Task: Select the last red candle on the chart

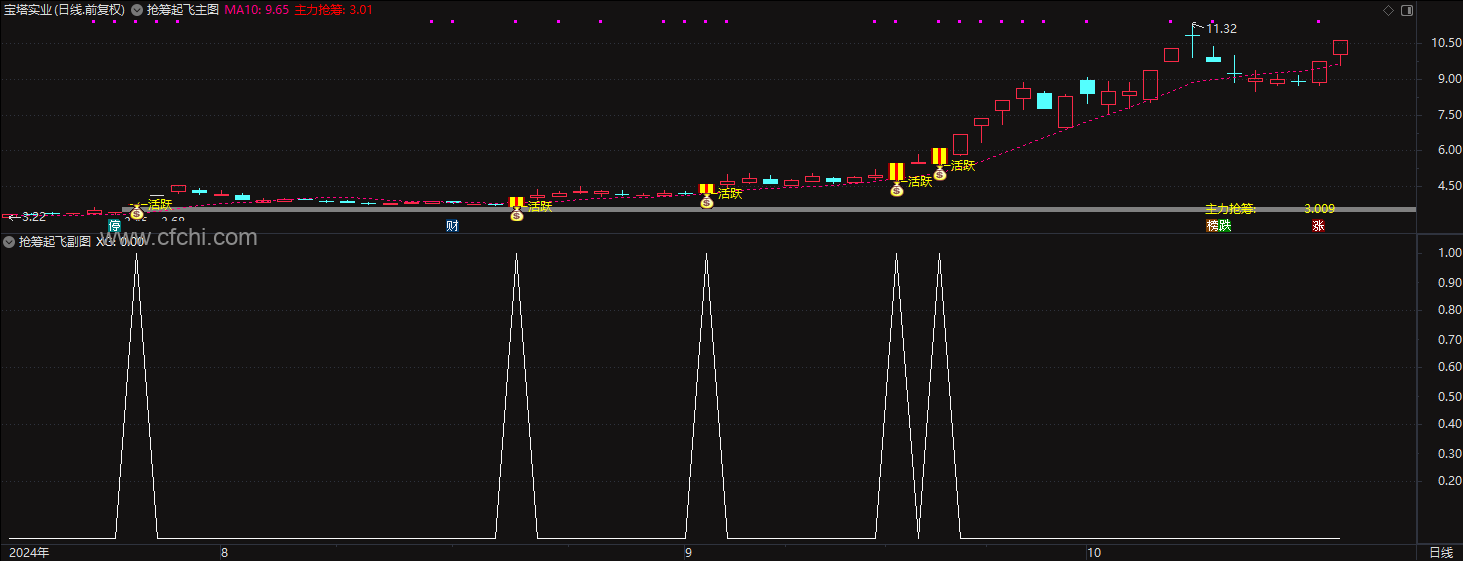Action: click(x=1340, y=52)
